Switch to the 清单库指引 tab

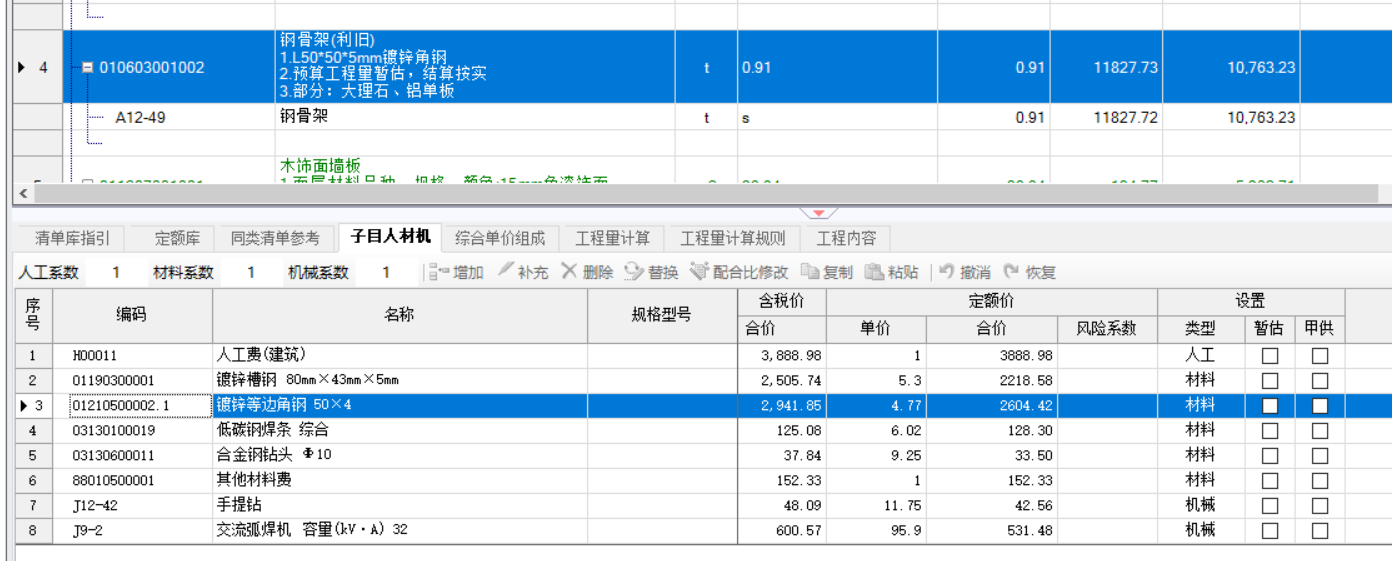point(72,238)
